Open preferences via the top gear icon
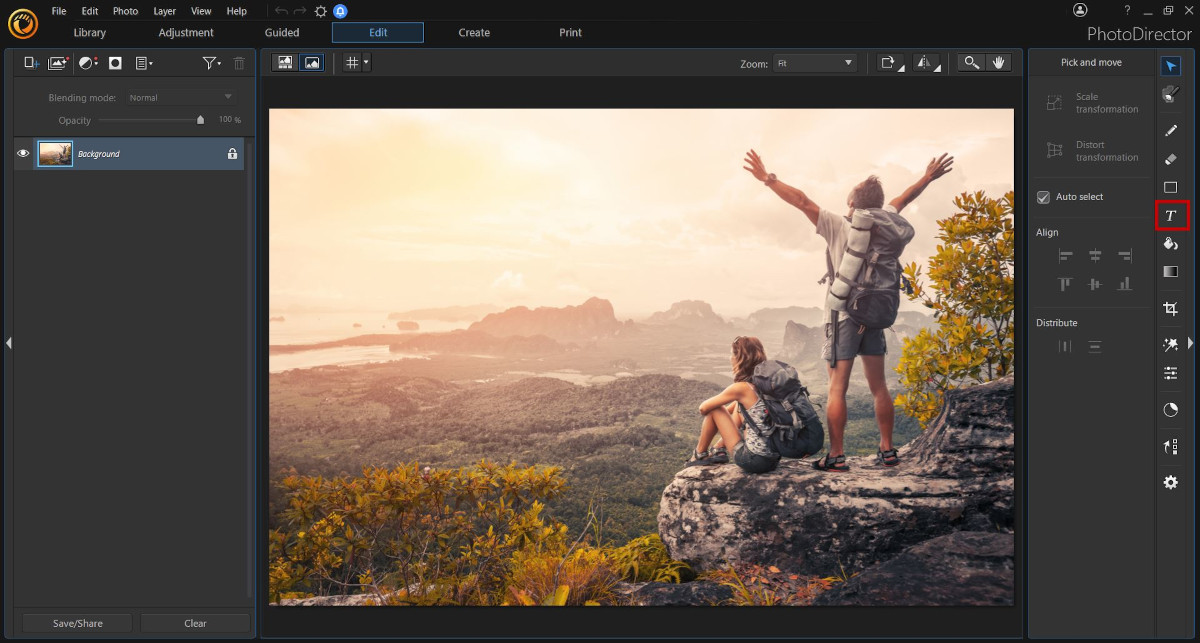Image resolution: width=1200 pixels, height=643 pixels. pos(320,11)
